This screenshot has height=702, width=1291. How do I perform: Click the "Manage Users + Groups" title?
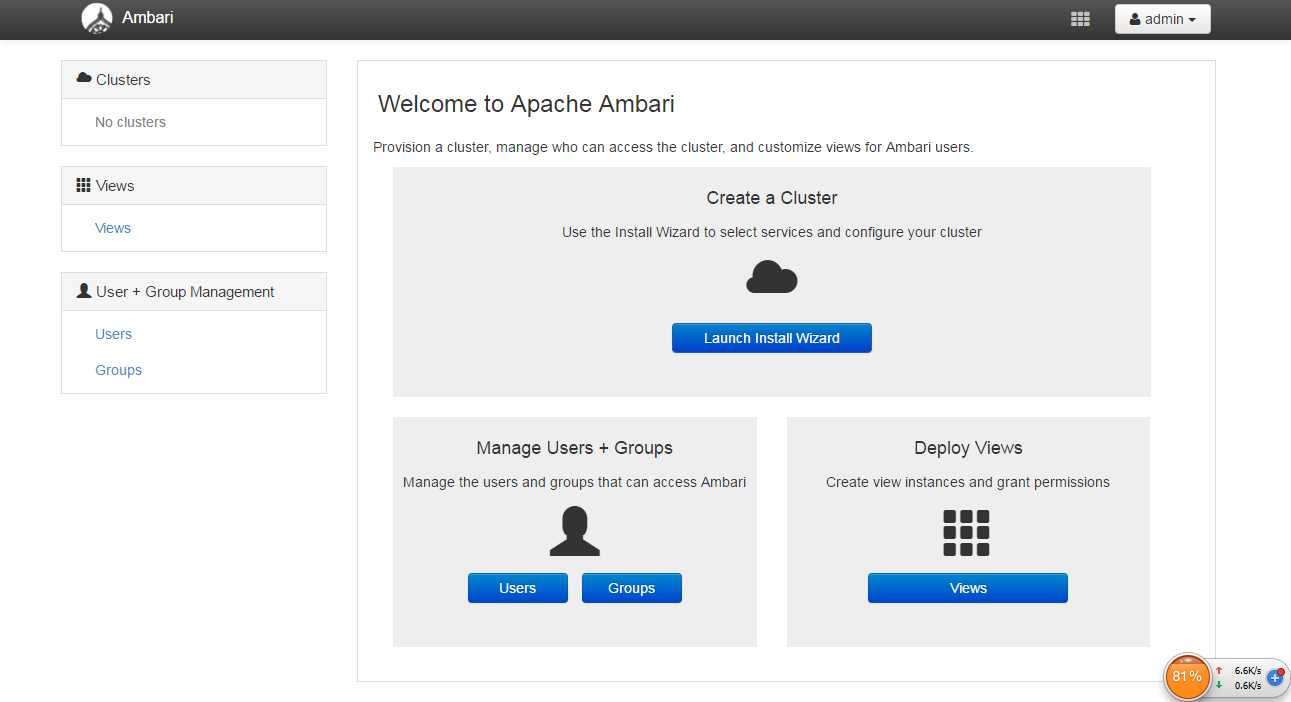(x=575, y=448)
